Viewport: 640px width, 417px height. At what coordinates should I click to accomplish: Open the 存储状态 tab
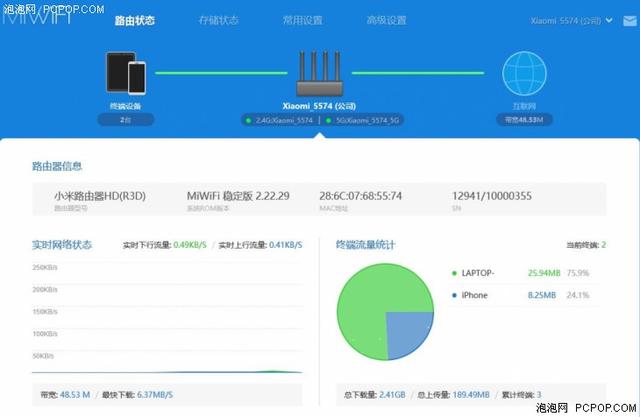click(218, 20)
